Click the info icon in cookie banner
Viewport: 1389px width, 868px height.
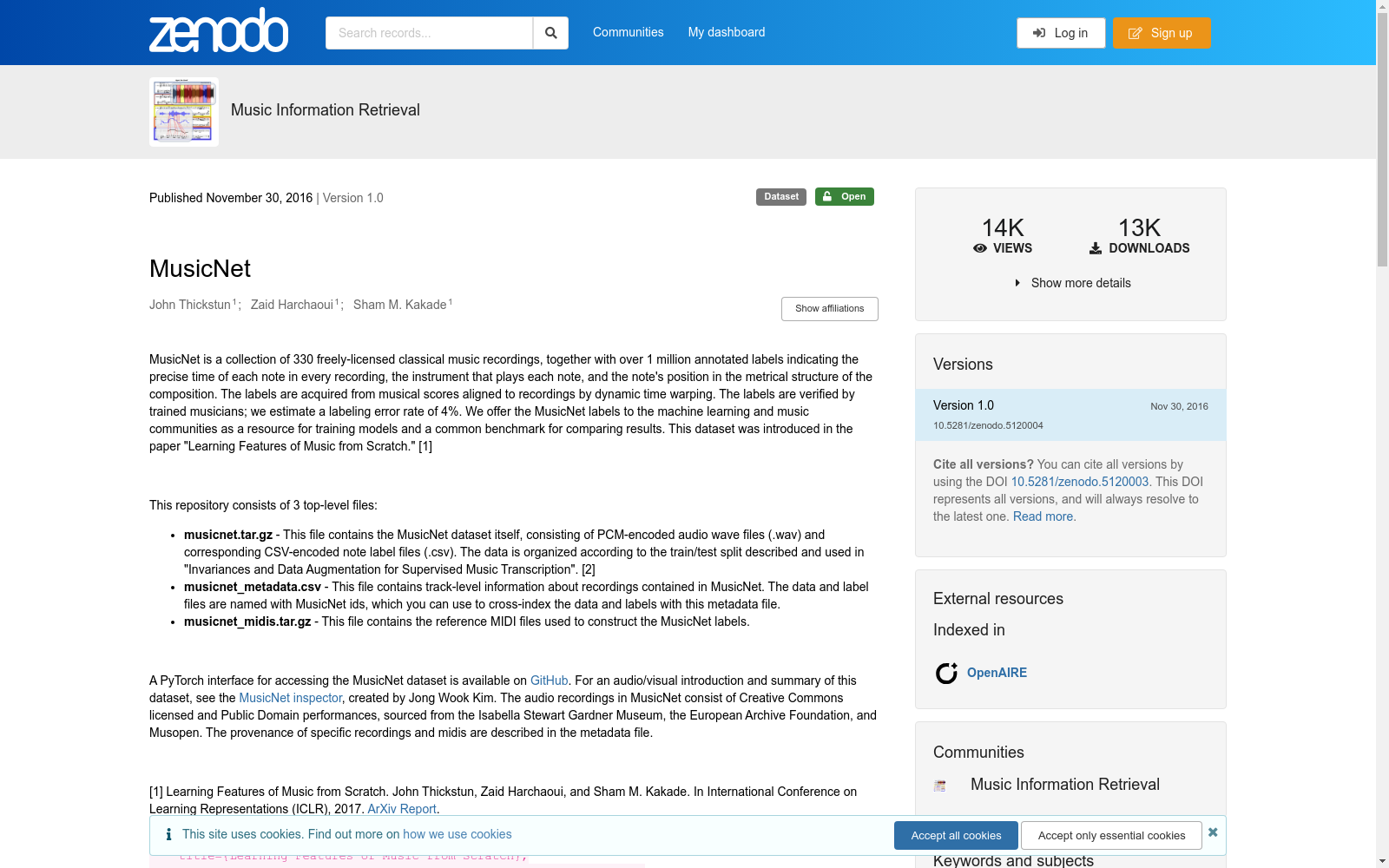[168, 834]
